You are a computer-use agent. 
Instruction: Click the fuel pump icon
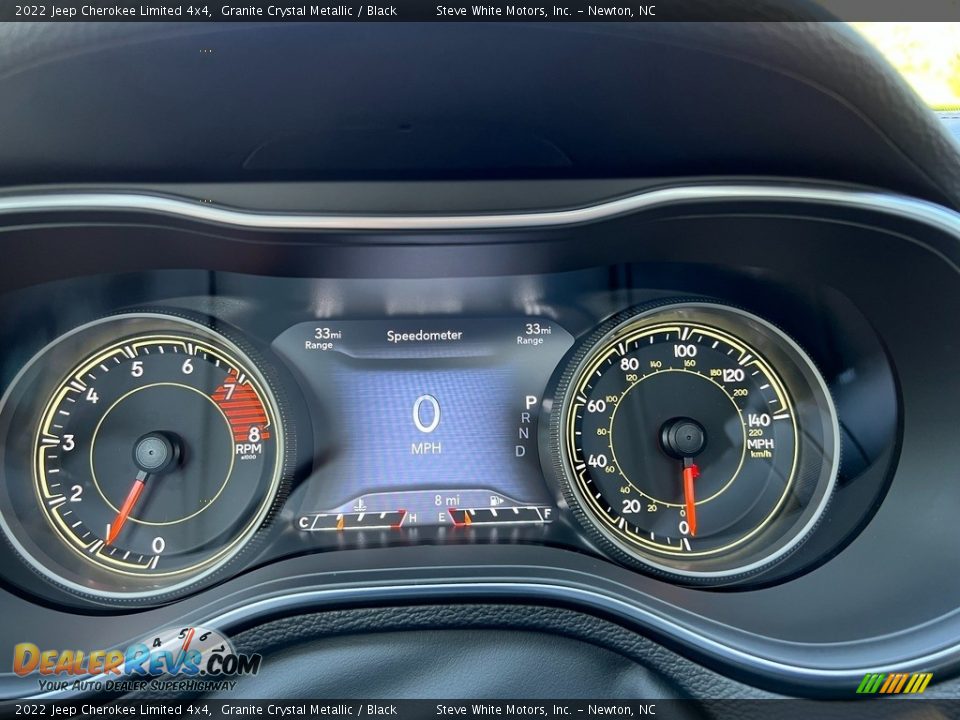click(x=497, y=501)
